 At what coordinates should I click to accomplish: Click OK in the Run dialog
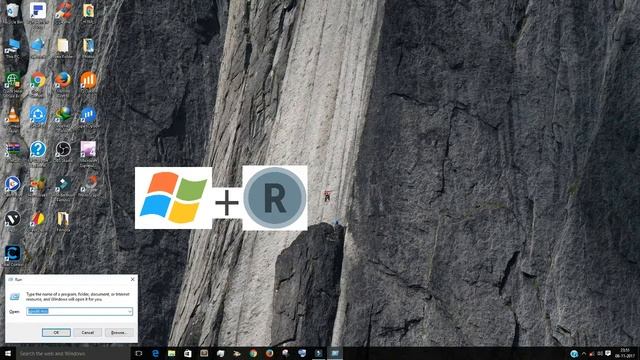coord(56,333)
